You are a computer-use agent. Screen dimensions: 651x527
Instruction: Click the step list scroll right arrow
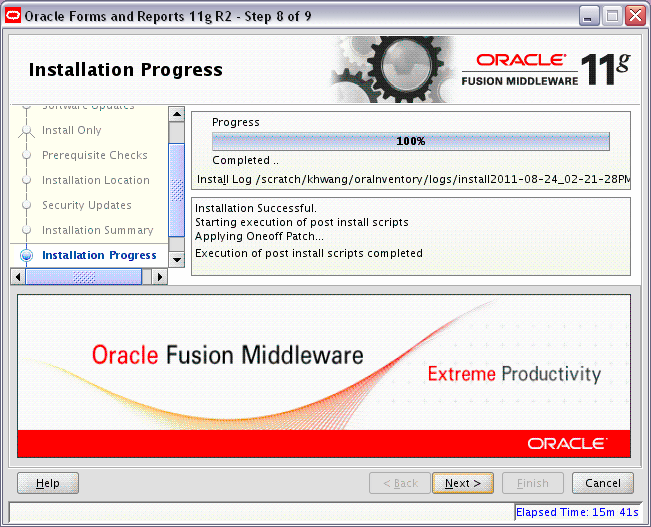(160, 277)
